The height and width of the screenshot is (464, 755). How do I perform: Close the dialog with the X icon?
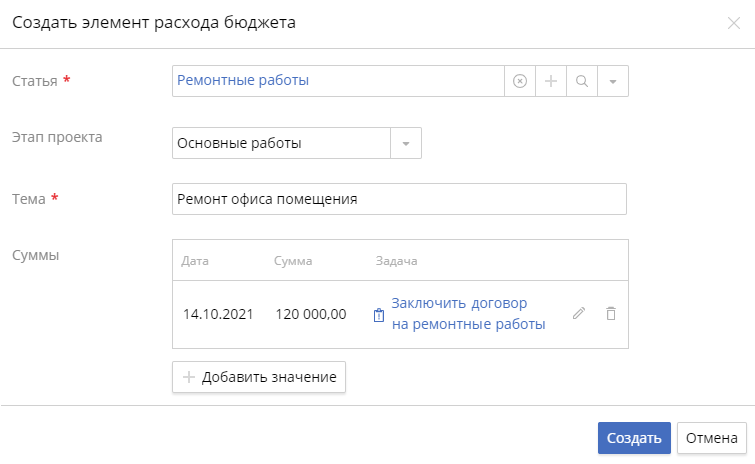(x=733, y=23)
